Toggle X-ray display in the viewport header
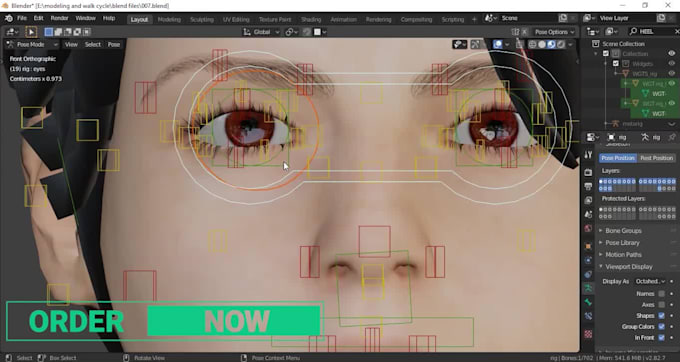680x362 pixels. tap(520, 44)
